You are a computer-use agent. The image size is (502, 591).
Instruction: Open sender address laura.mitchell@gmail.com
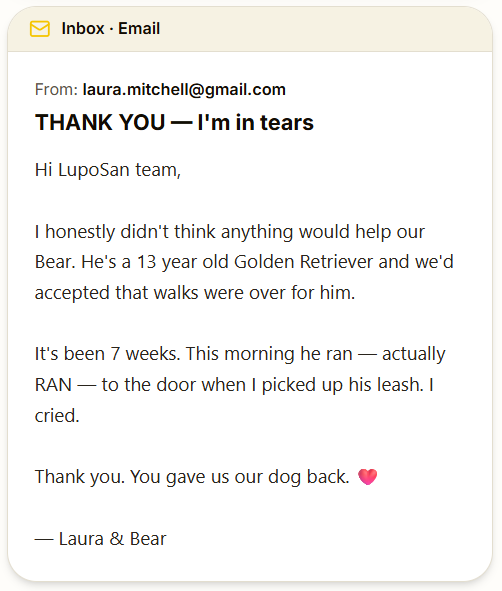click(184, 90)
